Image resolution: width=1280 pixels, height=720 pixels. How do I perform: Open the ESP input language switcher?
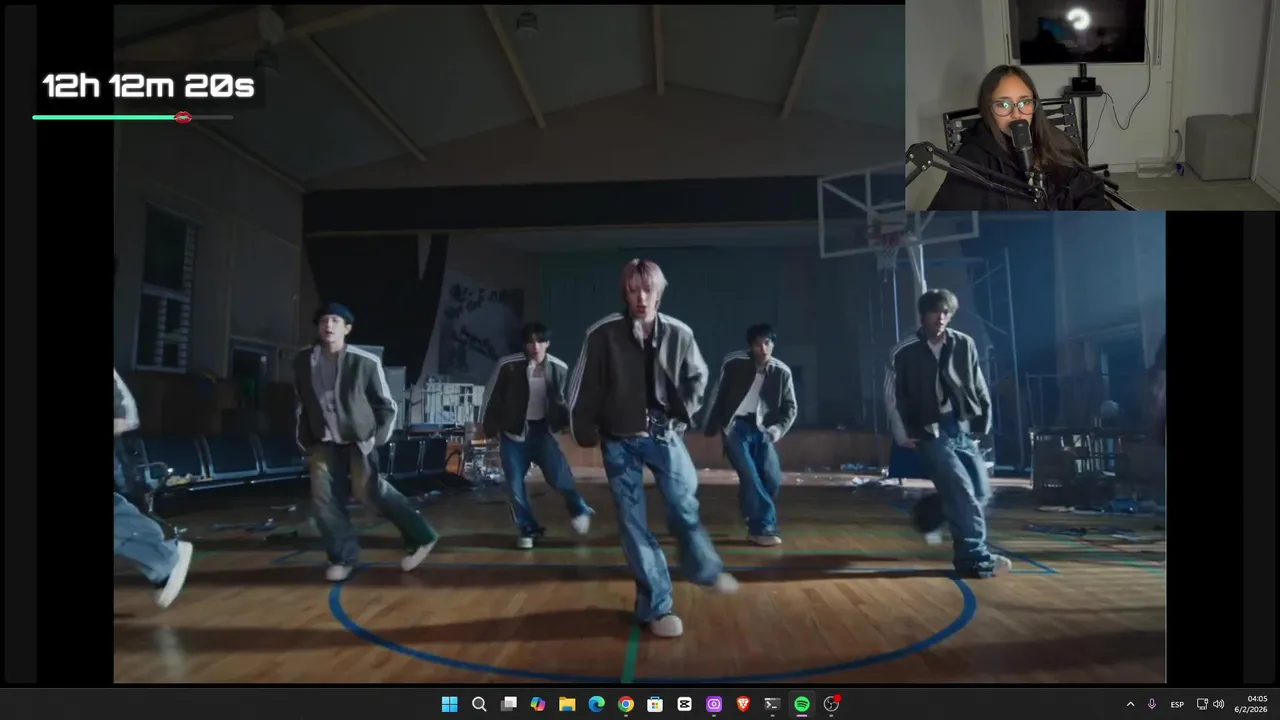(x=1177, y=704)
